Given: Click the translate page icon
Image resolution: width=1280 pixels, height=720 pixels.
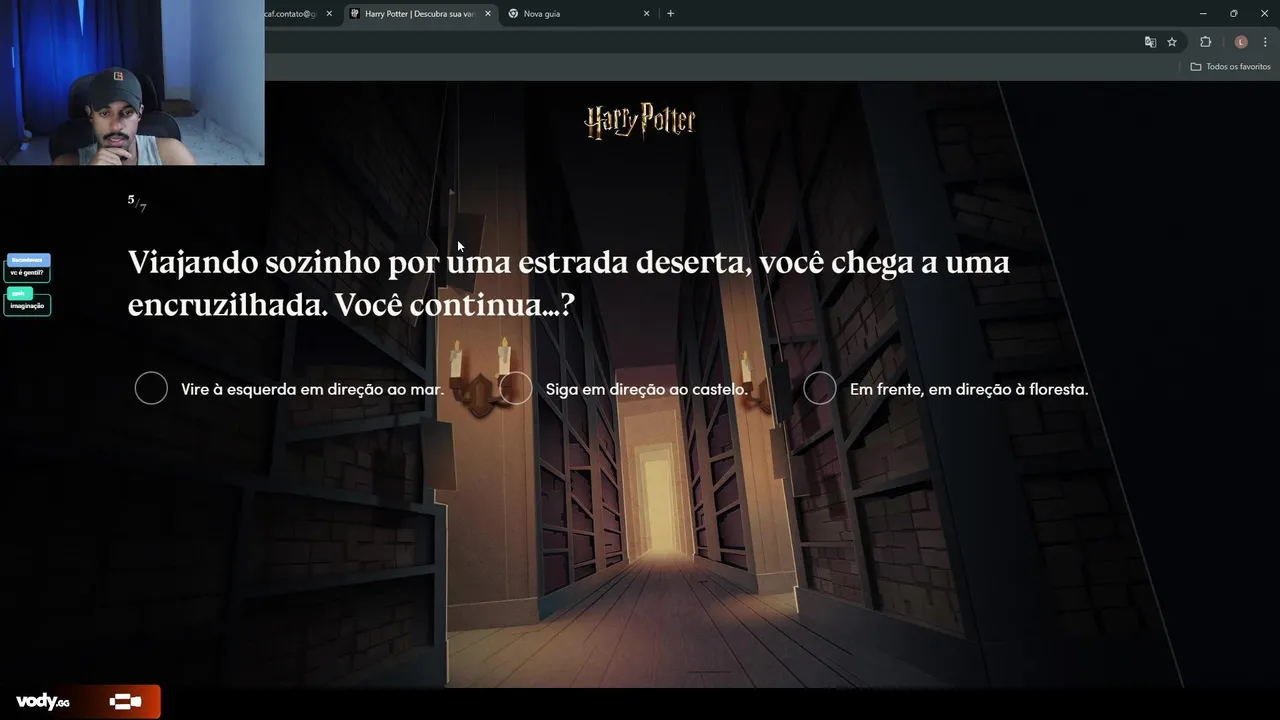Looking at the screenshot, I should pyautogui.click(x=1150, y=42).
